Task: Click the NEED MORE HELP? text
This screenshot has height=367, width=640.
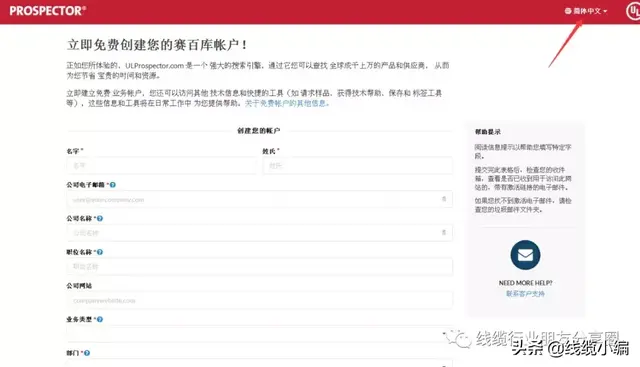Action: [525, 282]
